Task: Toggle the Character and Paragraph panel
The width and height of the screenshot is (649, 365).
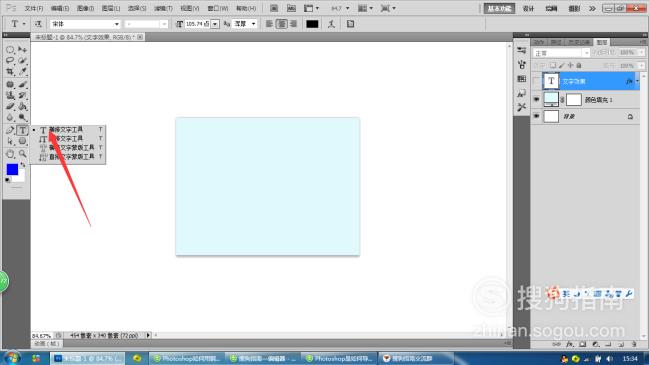Action: (351, 24)
